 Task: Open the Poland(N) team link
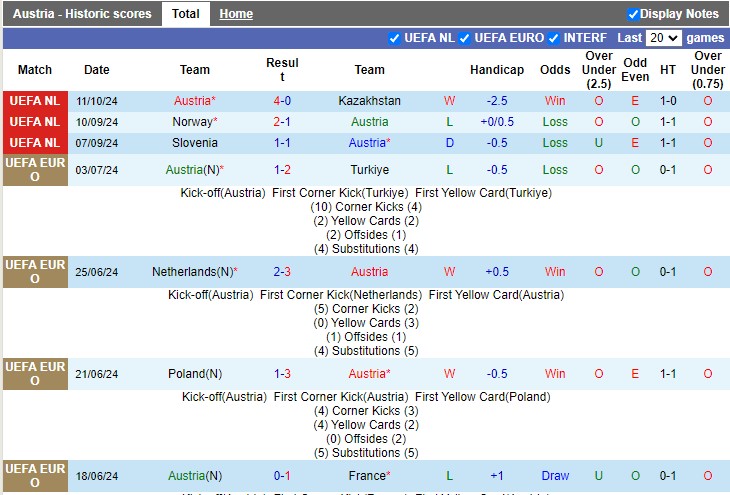tap(195, 374)
